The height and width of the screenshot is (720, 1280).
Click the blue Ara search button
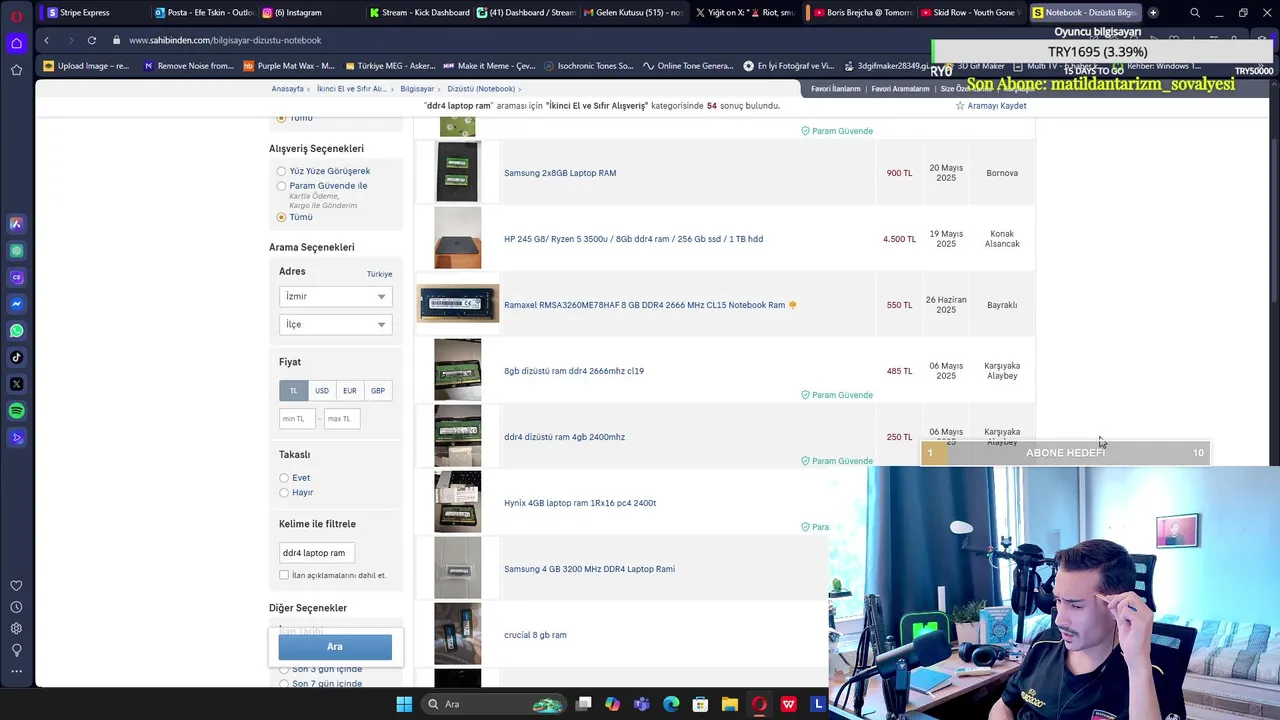[x=335, y=646]
